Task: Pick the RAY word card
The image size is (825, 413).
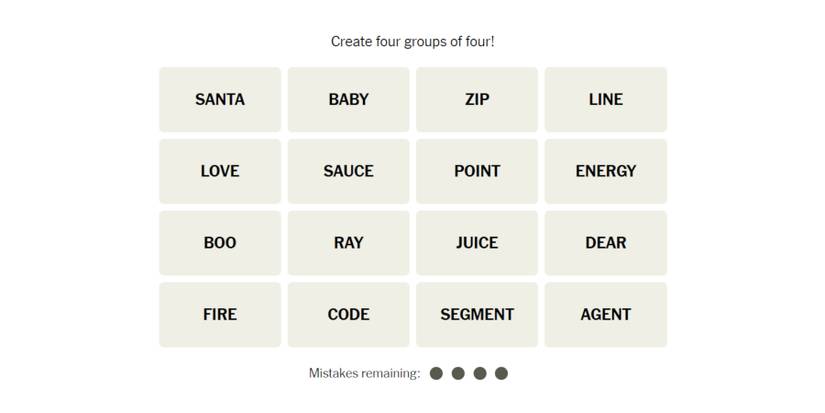Action: [348, 243]
